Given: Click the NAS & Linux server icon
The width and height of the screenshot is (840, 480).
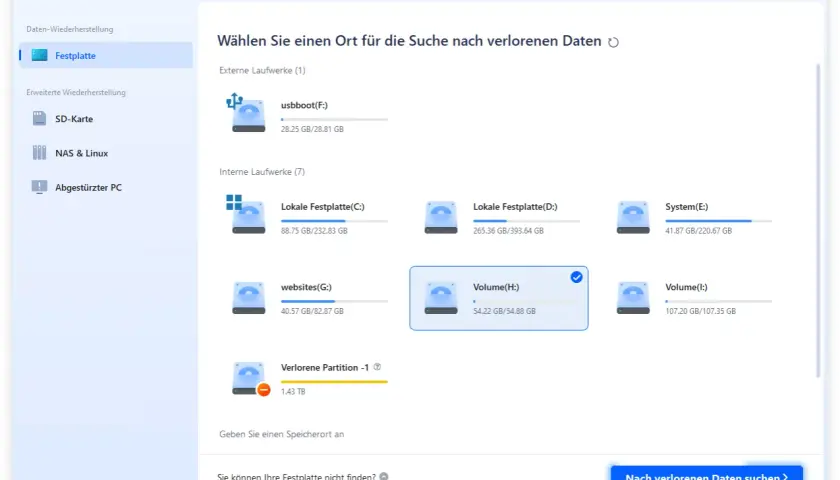Looking at the screenshot, I should point(39,153).
